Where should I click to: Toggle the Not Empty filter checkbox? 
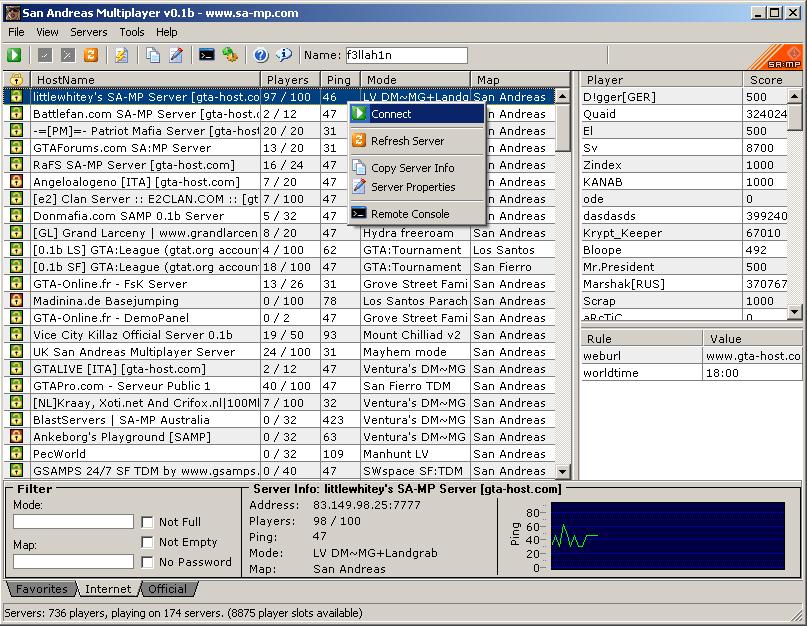tap(147, 542)
